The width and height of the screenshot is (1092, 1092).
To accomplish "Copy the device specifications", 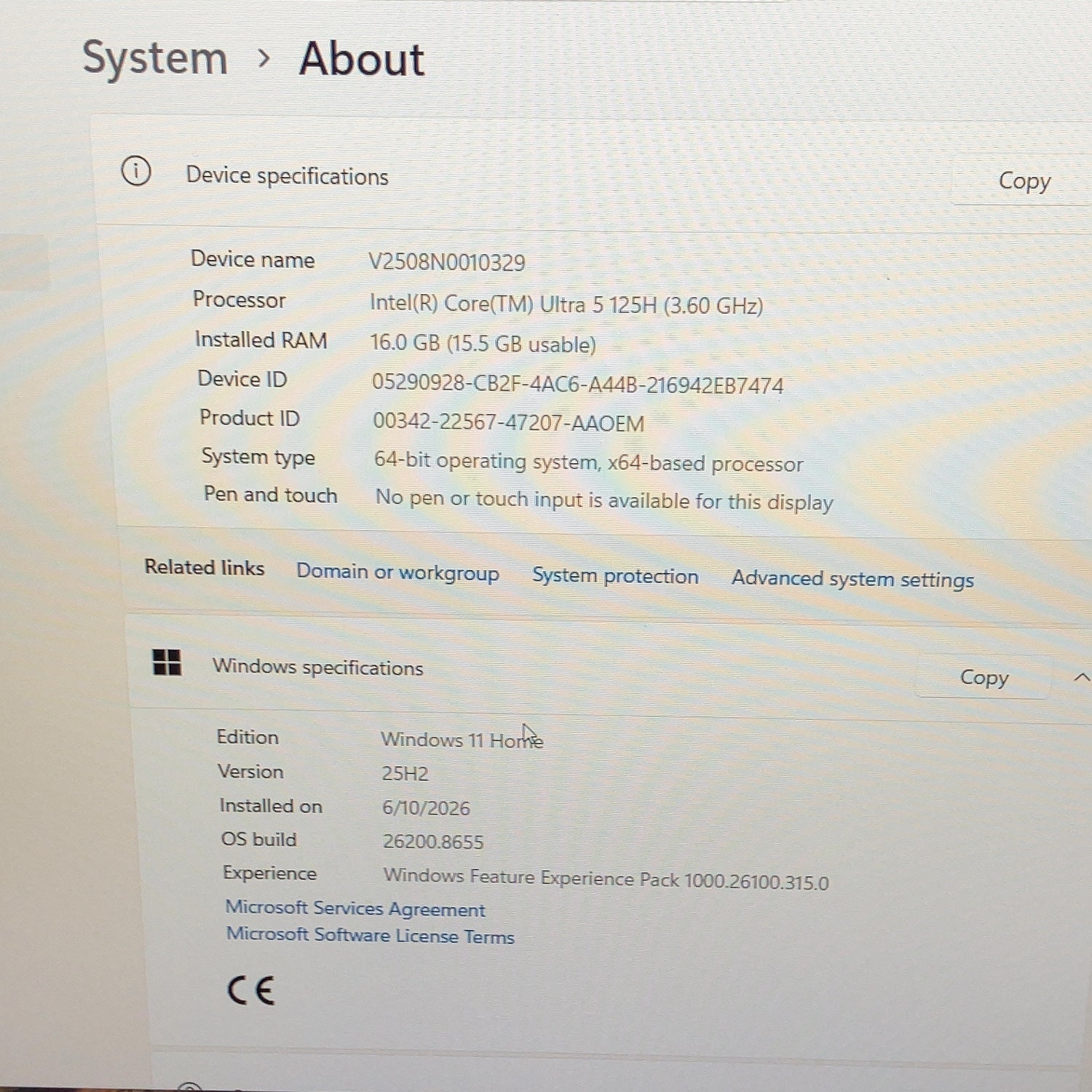I will tap(1024, 181).
